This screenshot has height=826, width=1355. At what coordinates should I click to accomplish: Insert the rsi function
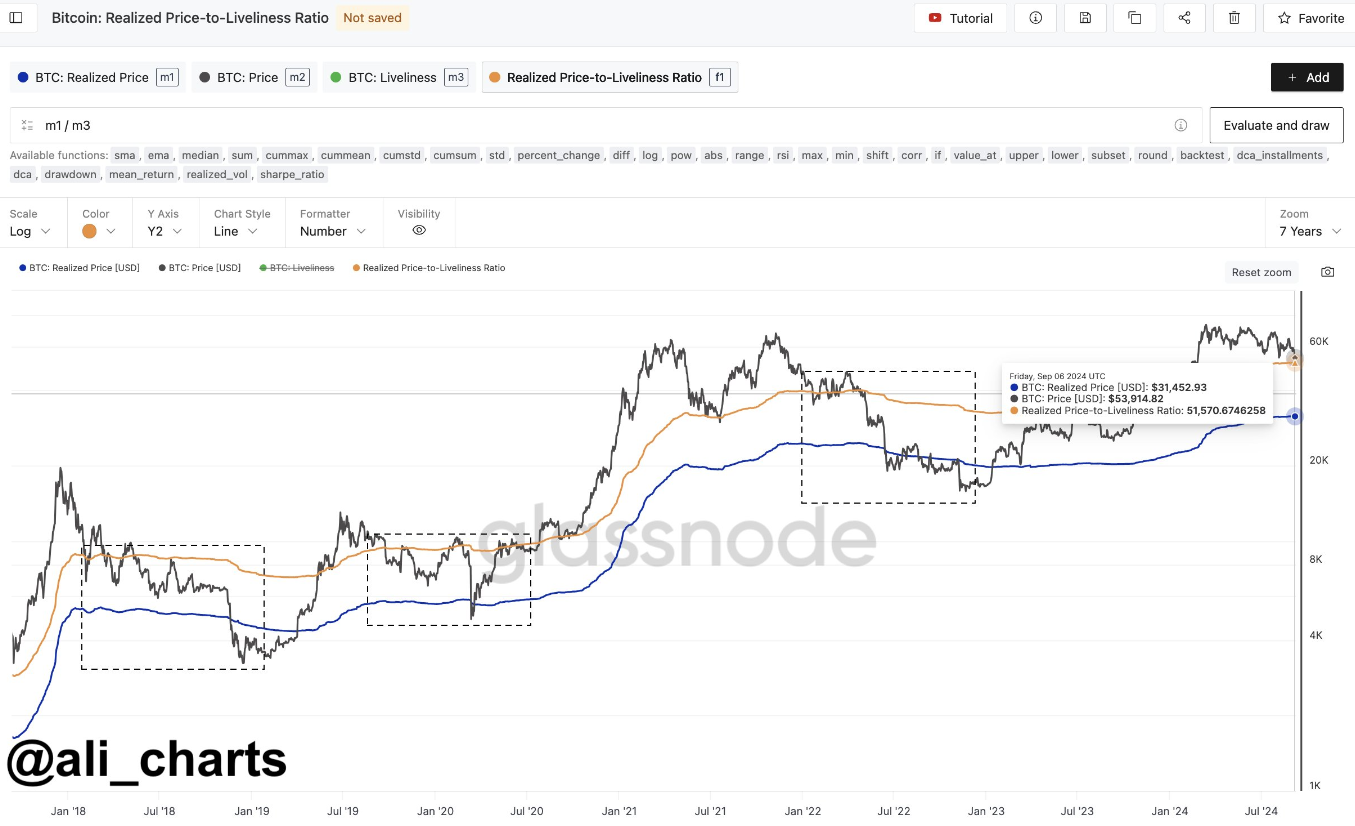pos(781,156)
